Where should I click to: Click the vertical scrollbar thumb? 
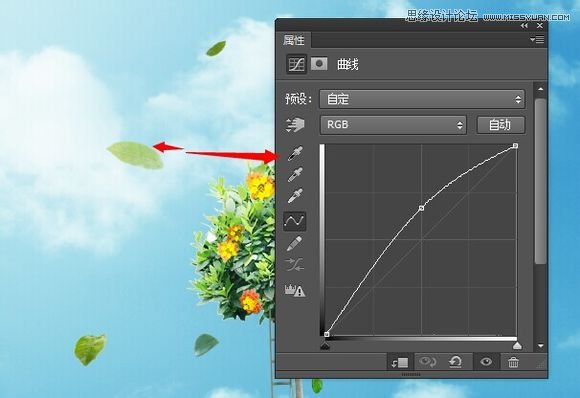click(x=540, y=181)
